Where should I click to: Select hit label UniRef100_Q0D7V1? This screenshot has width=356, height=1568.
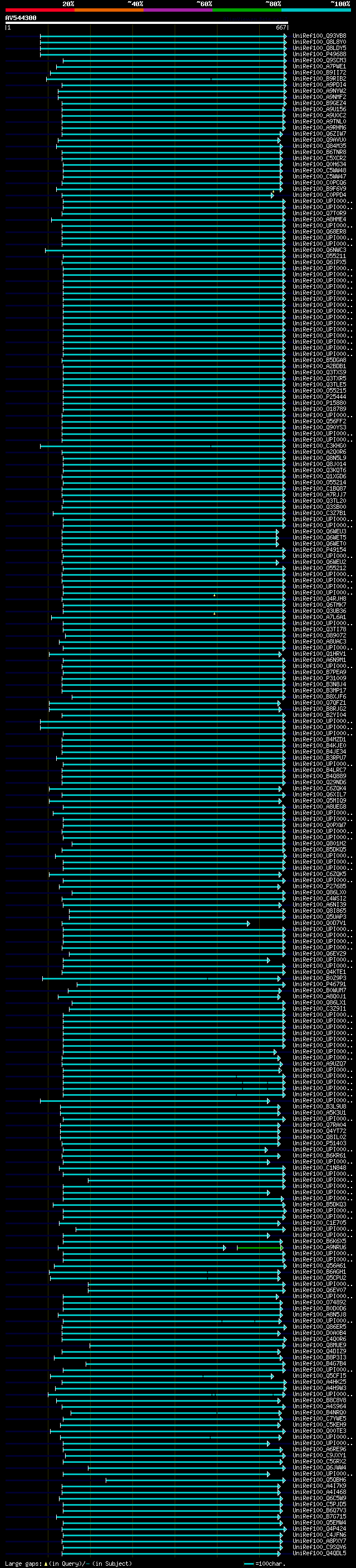319,923
